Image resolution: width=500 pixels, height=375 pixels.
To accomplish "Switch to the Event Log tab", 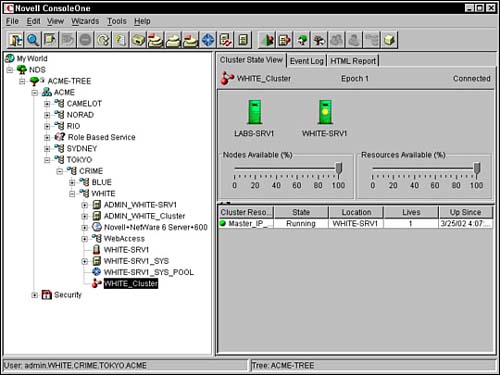I will click(307, 61).
